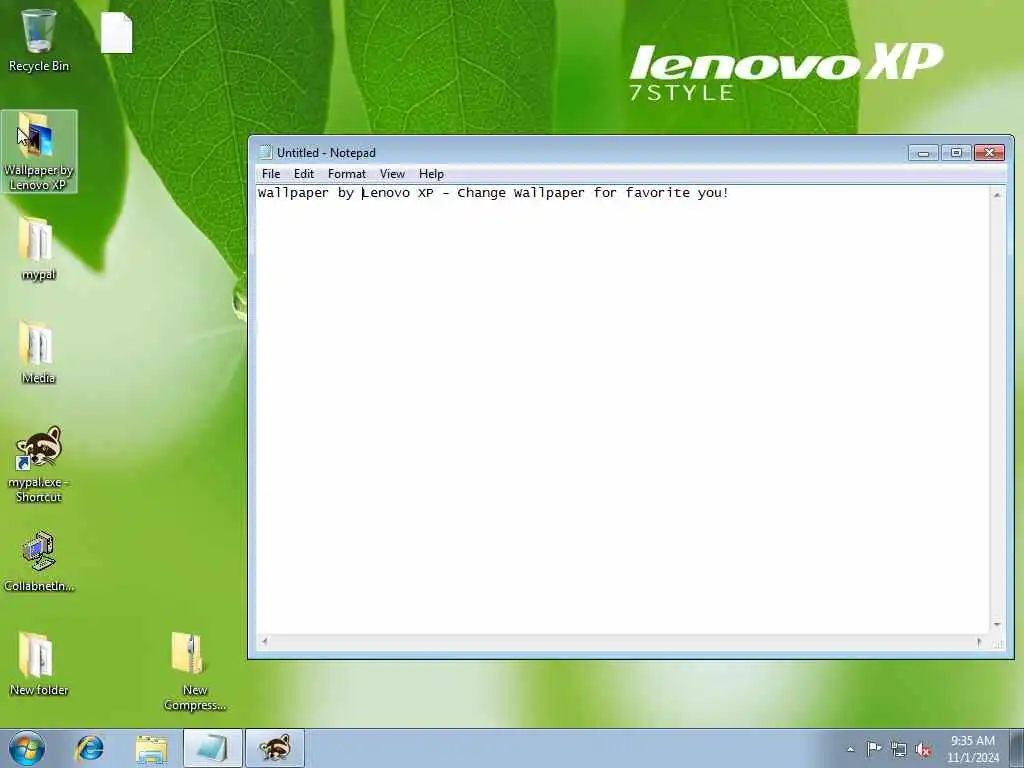Click the muted volume tray icon
Screen dimensions: 1024x768
point(923,749)
